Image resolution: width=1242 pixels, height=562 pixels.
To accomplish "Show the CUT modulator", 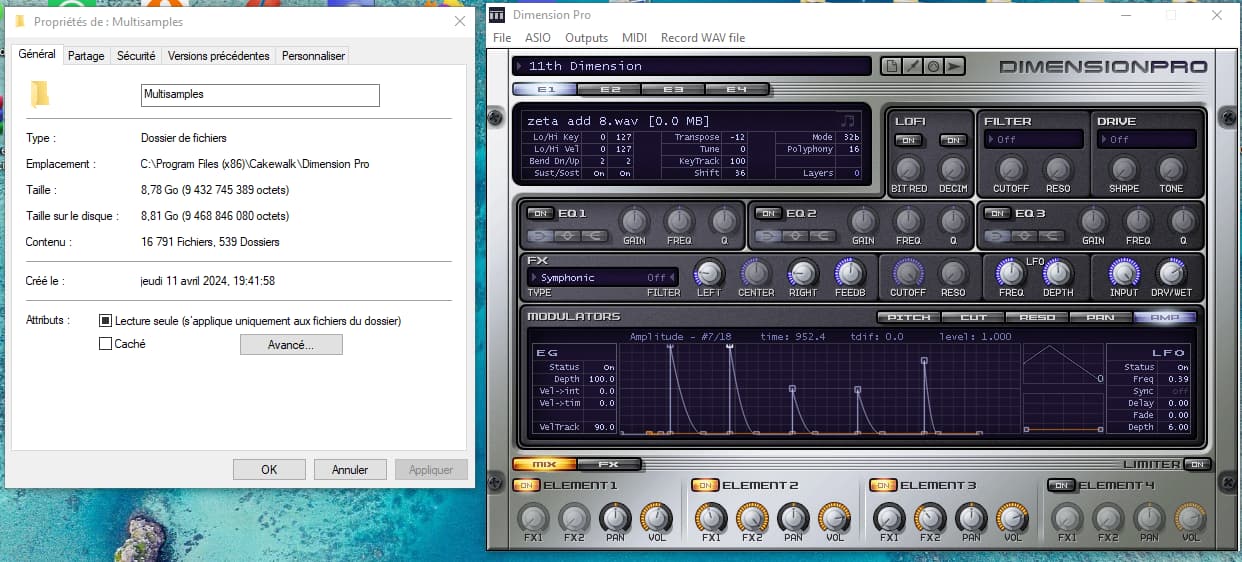I will (973, 317).
